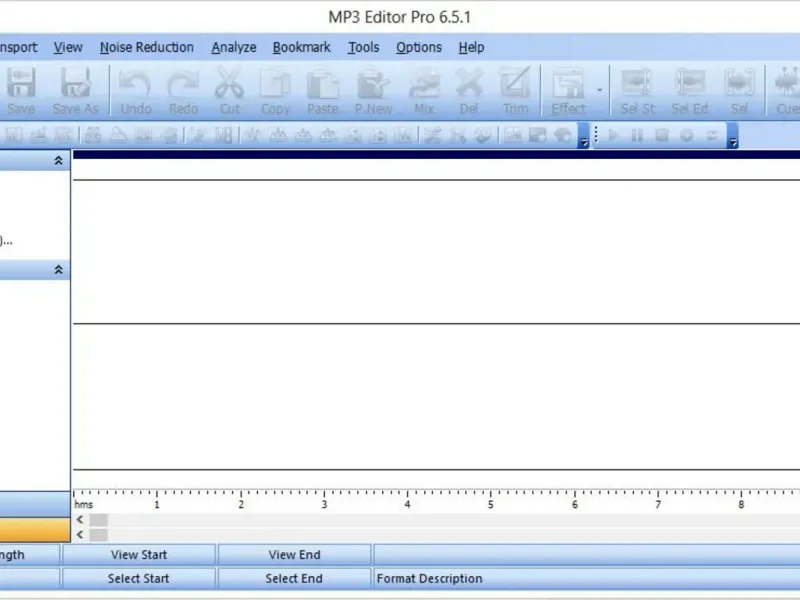The image size is (800, 600).
Task: Click the upper horizontal scrollbar thumb
Action: click(x=98, y=520)
